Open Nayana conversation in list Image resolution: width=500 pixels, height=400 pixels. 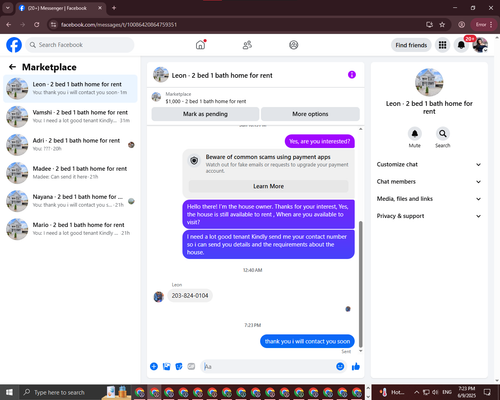[70, 201]
